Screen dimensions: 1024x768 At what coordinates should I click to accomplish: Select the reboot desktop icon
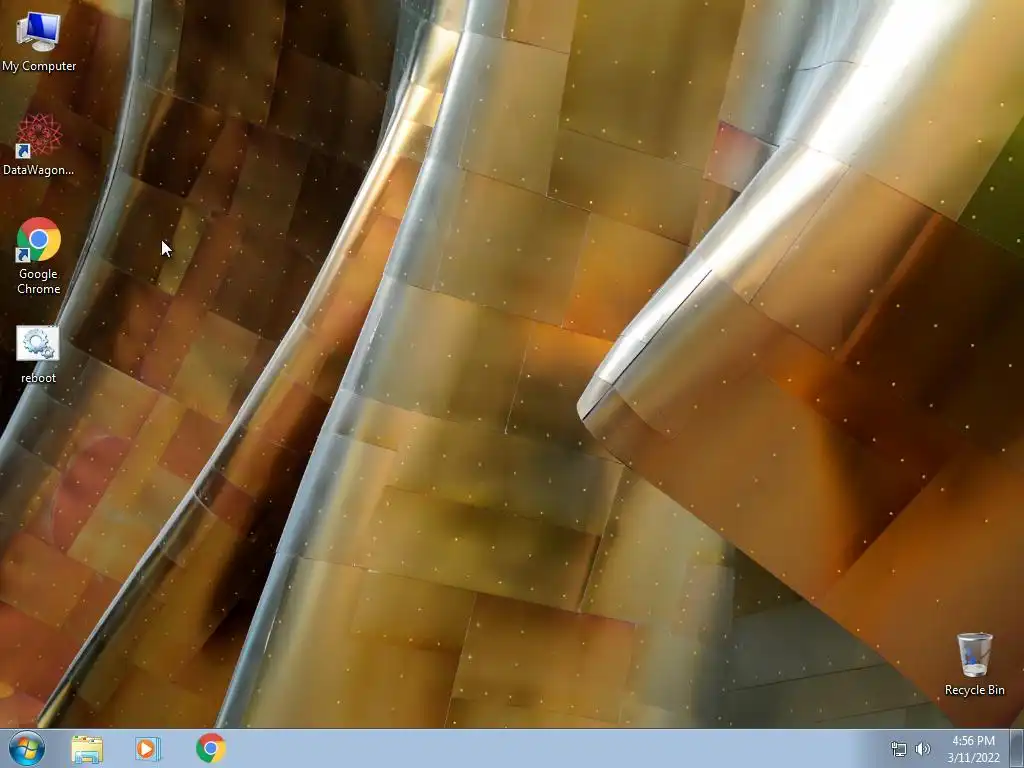pyautogui.click(x=38, y=354)
